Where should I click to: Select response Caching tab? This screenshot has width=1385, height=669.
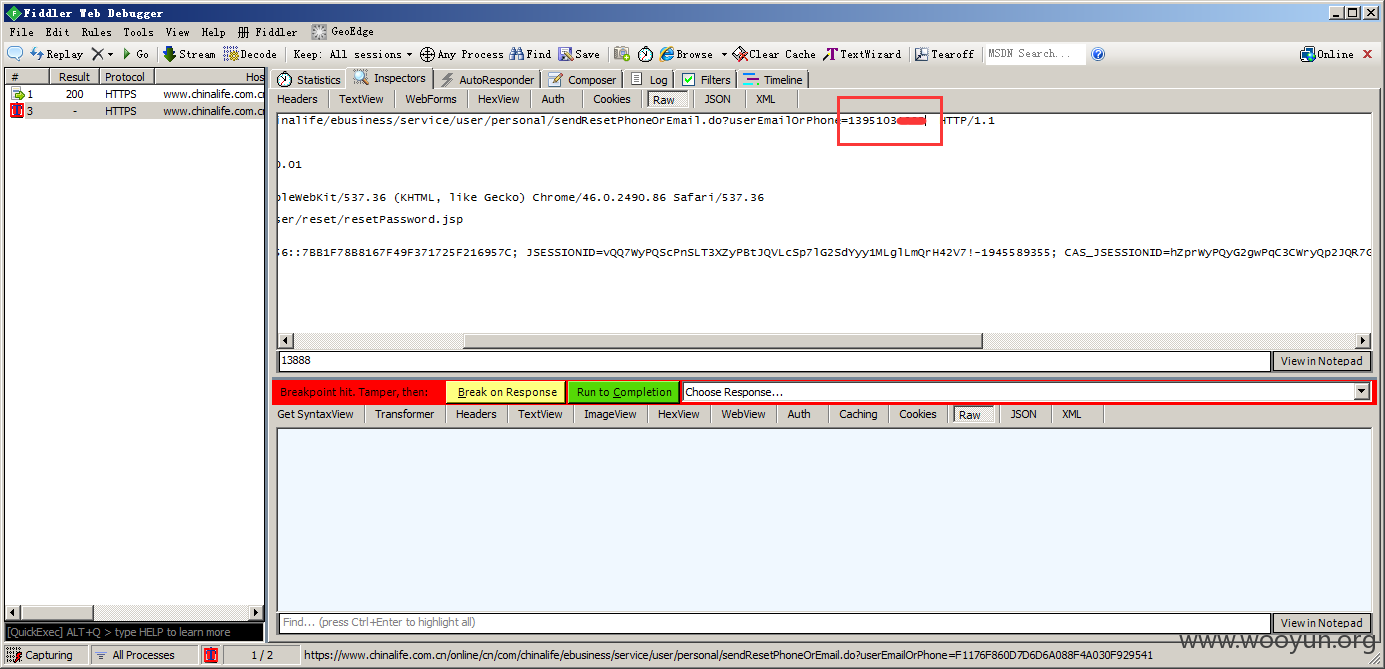[x=858, y=414]
